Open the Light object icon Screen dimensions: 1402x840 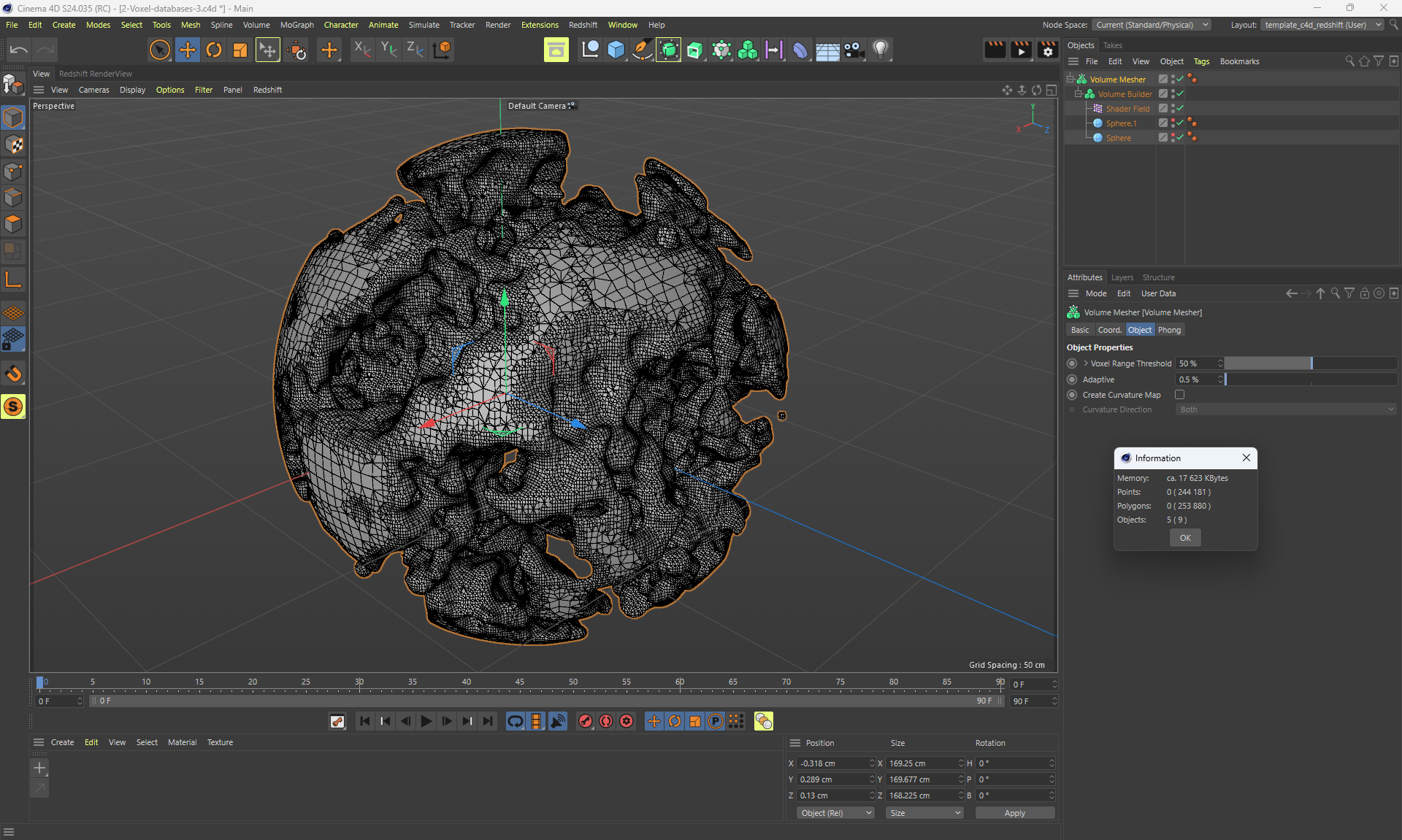pos(881,50)
